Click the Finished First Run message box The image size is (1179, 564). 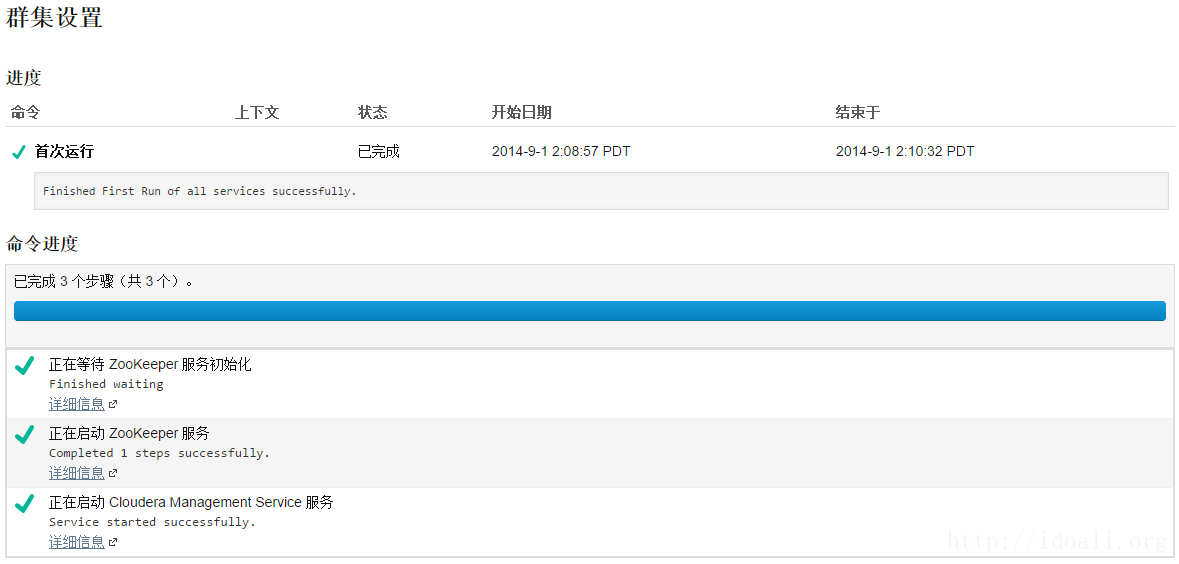click(600, 191)
